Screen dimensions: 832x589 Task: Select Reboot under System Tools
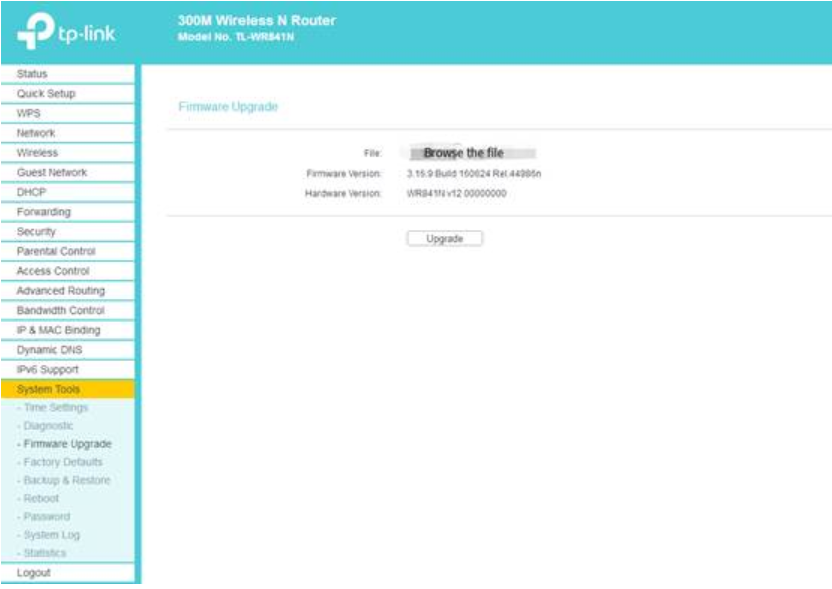[41, 498]
